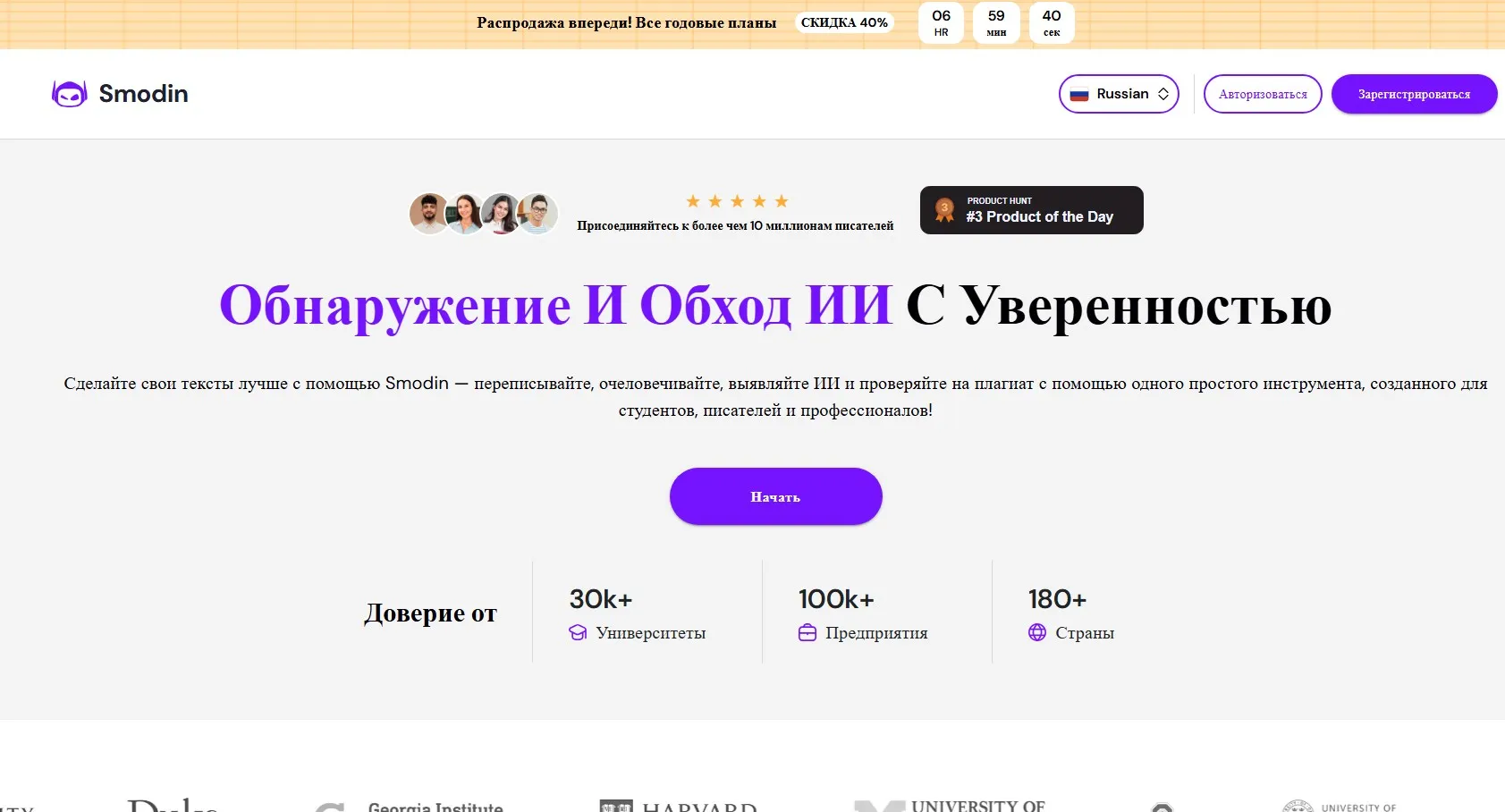Click the Страны label

coord(1085,633)
